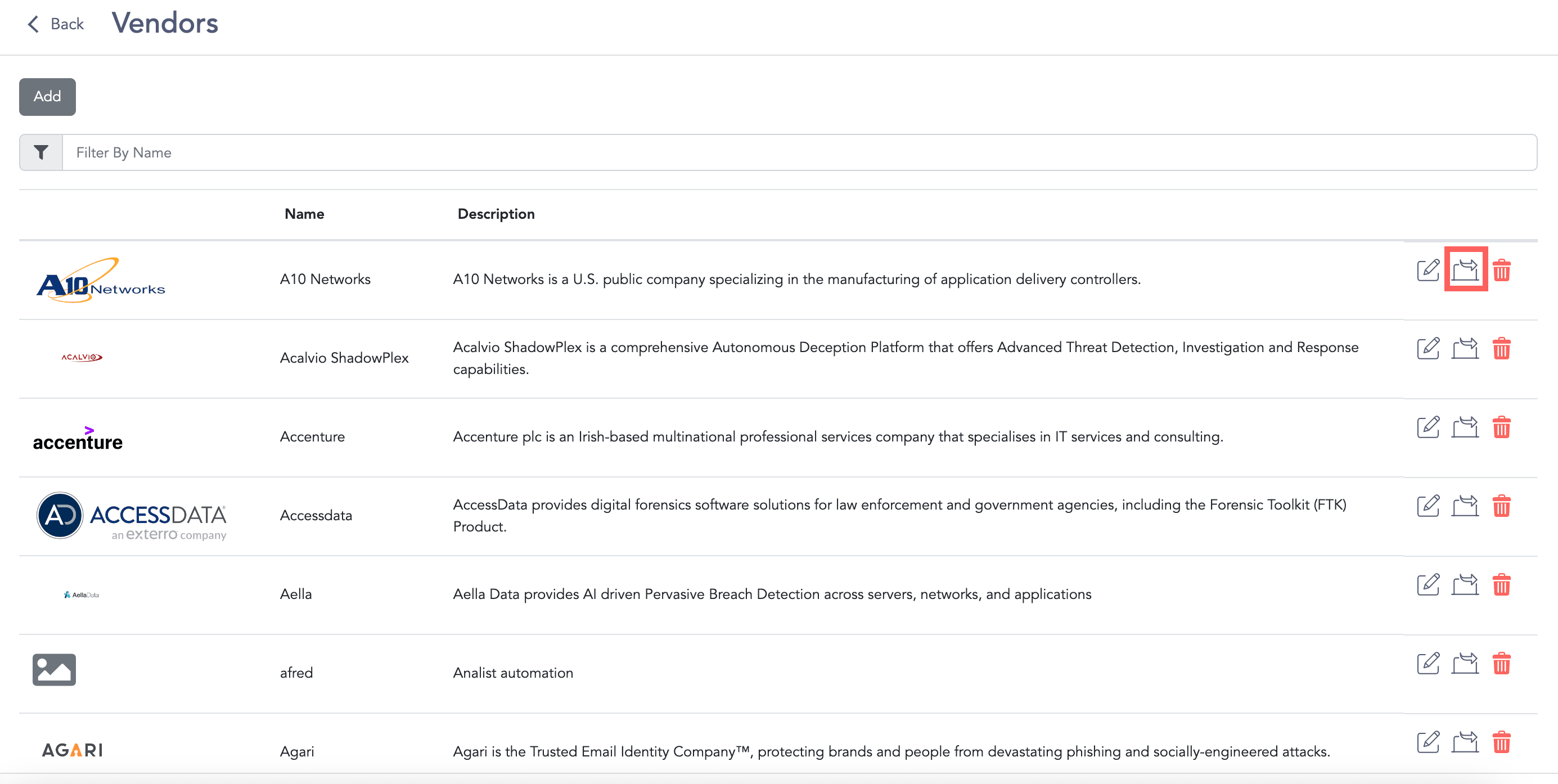
Task: Click the Add button
Action: tap(47, 96)
